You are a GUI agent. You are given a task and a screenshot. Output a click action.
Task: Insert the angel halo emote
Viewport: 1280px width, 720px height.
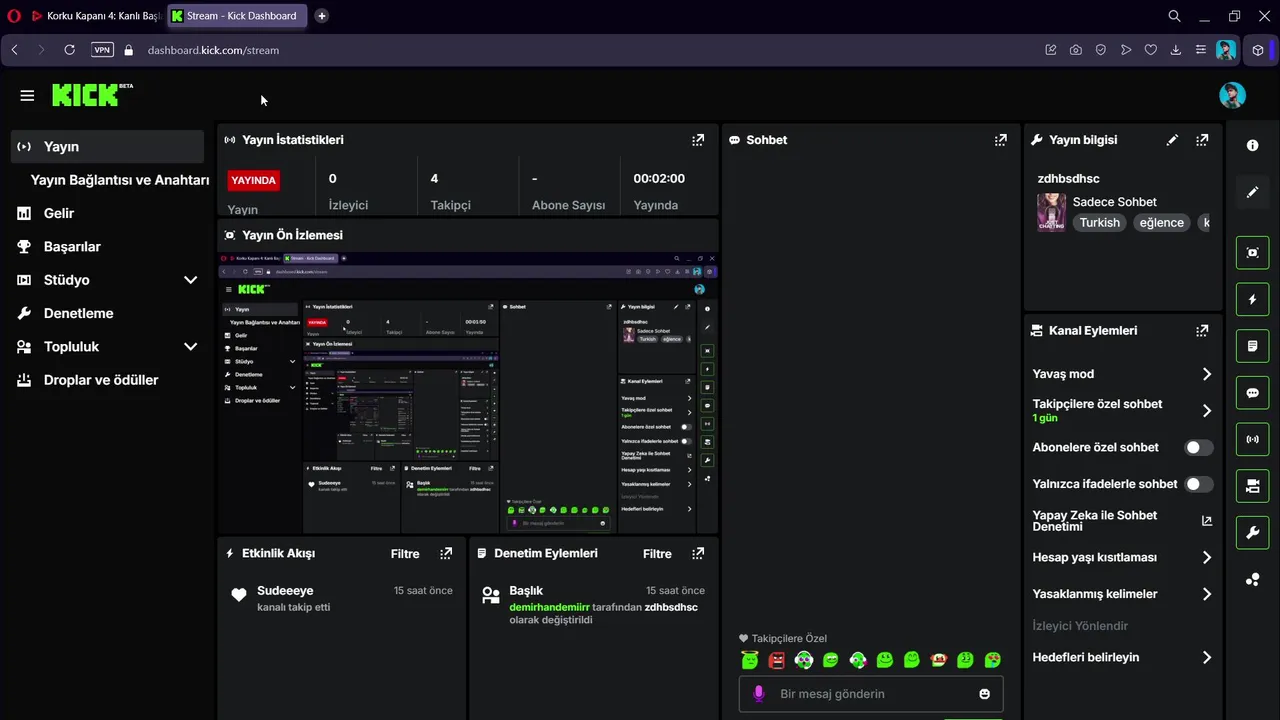pyautogui.click(x=750, y=660)
